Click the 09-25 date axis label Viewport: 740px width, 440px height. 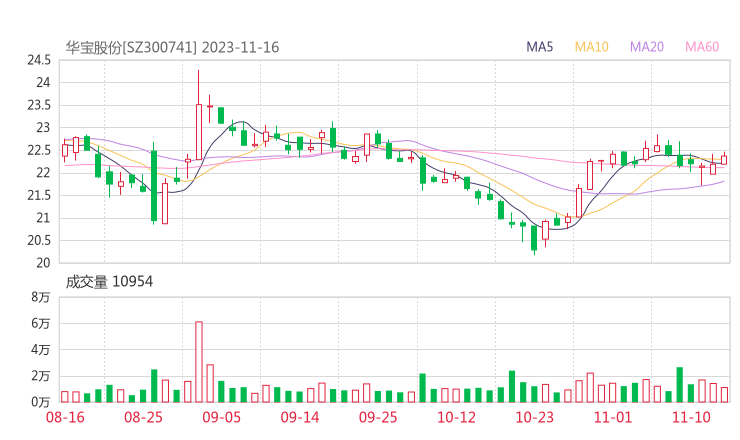[x=378, y=417]
